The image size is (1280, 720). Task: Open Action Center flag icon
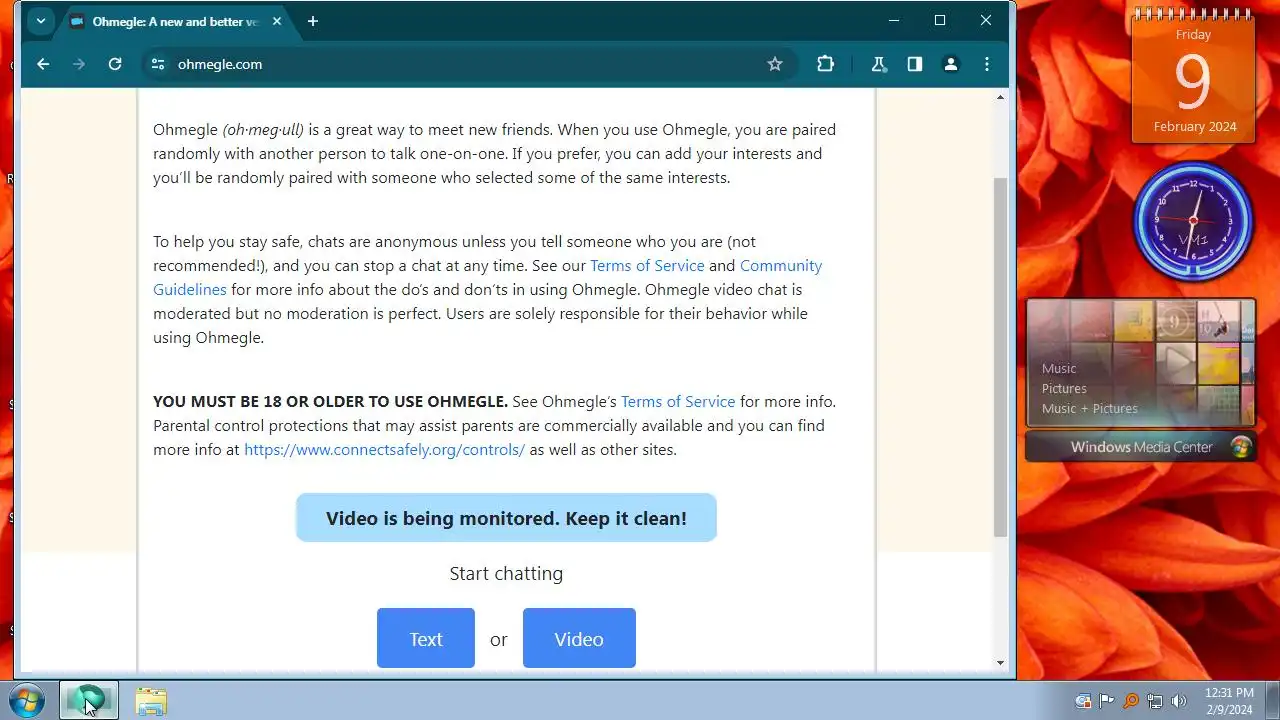(x=1107, y=701)
